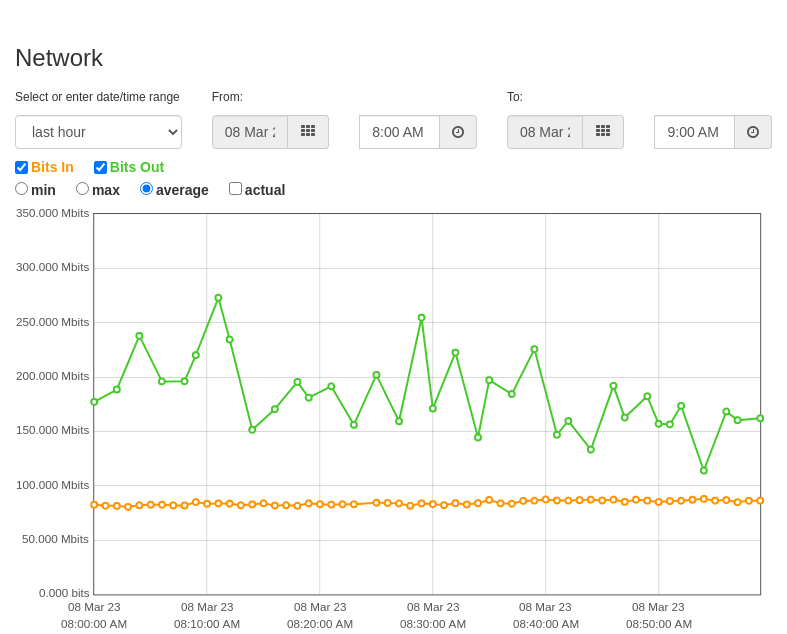Screen dimensions: 787x634
Task: Click the last green data point on chart
Action: click(760, 418)
